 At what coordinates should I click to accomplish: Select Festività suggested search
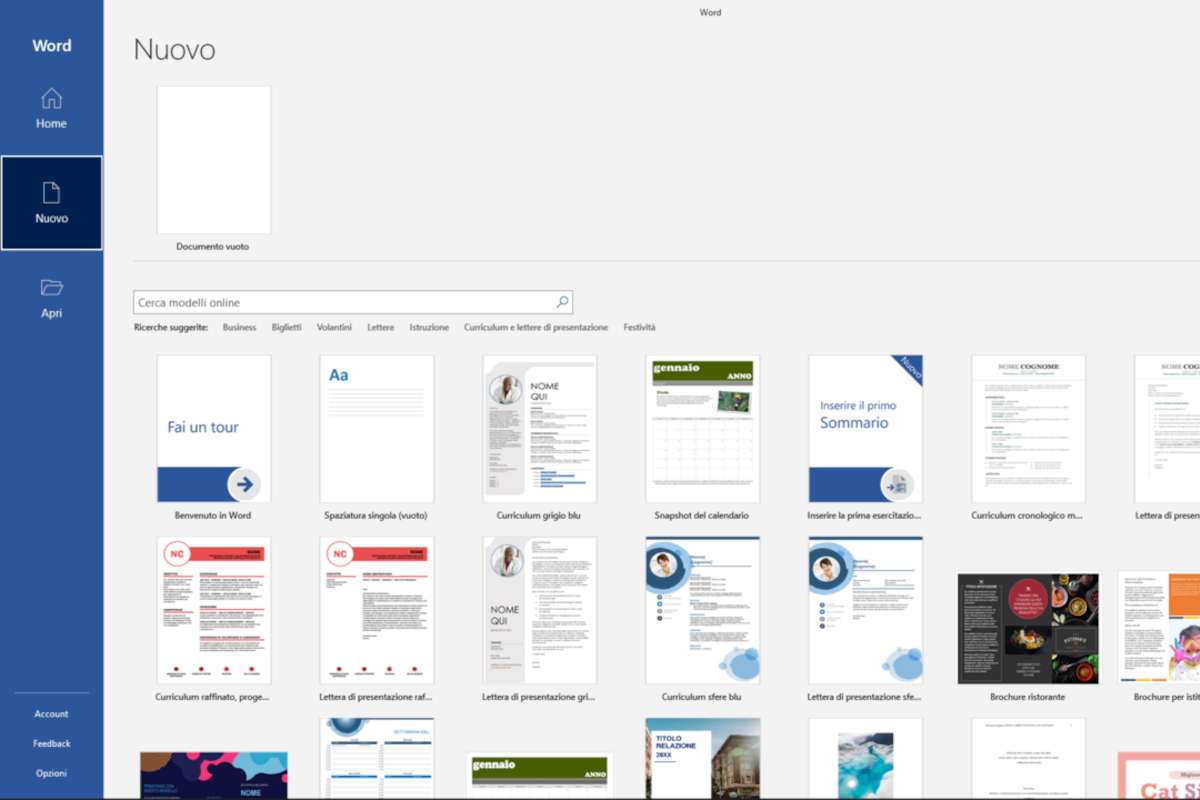[x=639, y=327]
